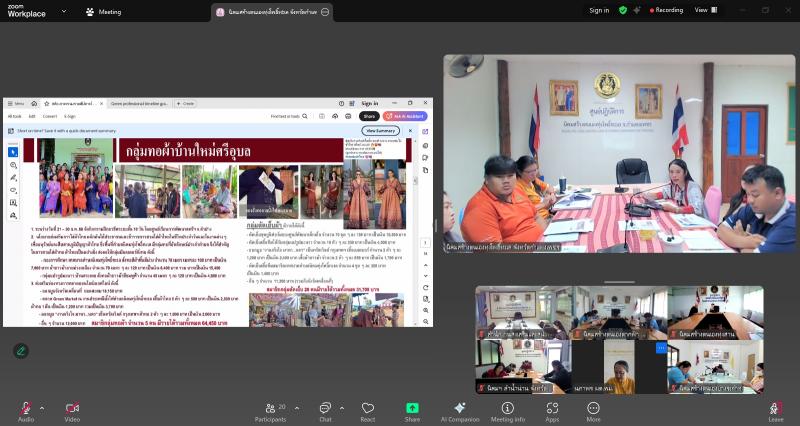Switch to the Meeting tab in Zoom
The width and height of the screenshot is (800, 426).
tap(104, 12)
